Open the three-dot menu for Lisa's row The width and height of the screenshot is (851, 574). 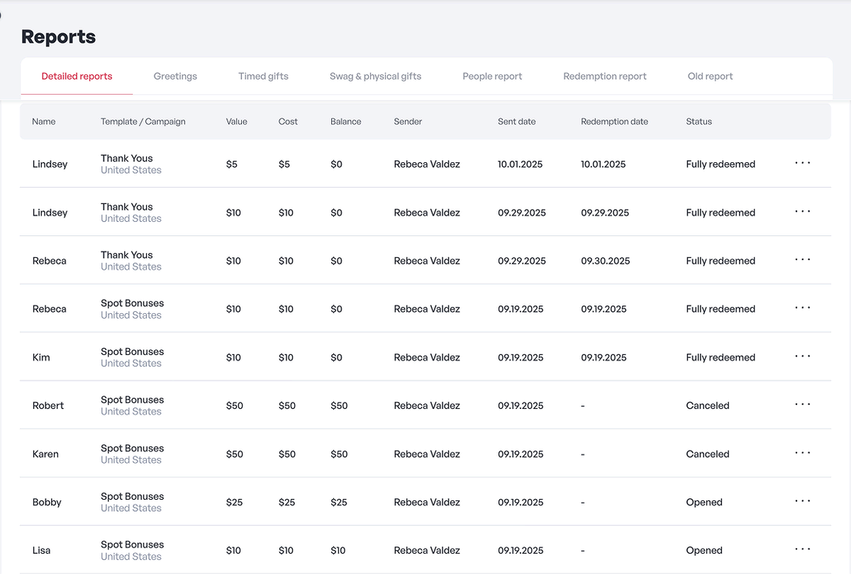[x=802, y=549]
